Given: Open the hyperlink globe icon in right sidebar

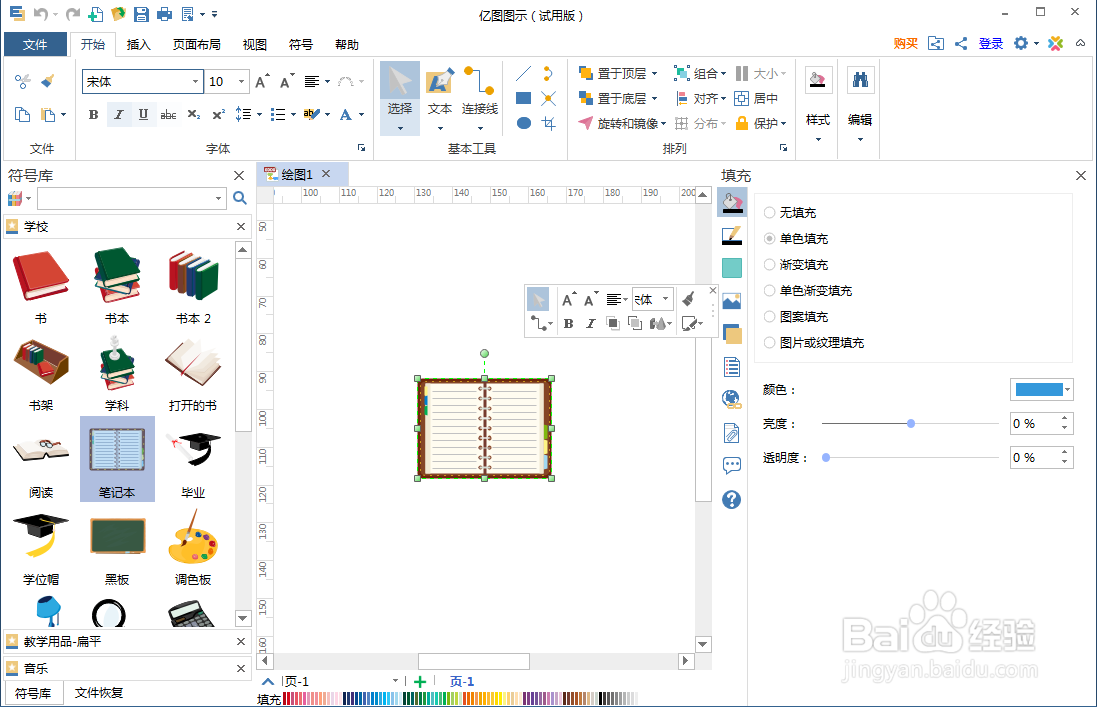Looking at the screenshot, I should coord(731,398).
